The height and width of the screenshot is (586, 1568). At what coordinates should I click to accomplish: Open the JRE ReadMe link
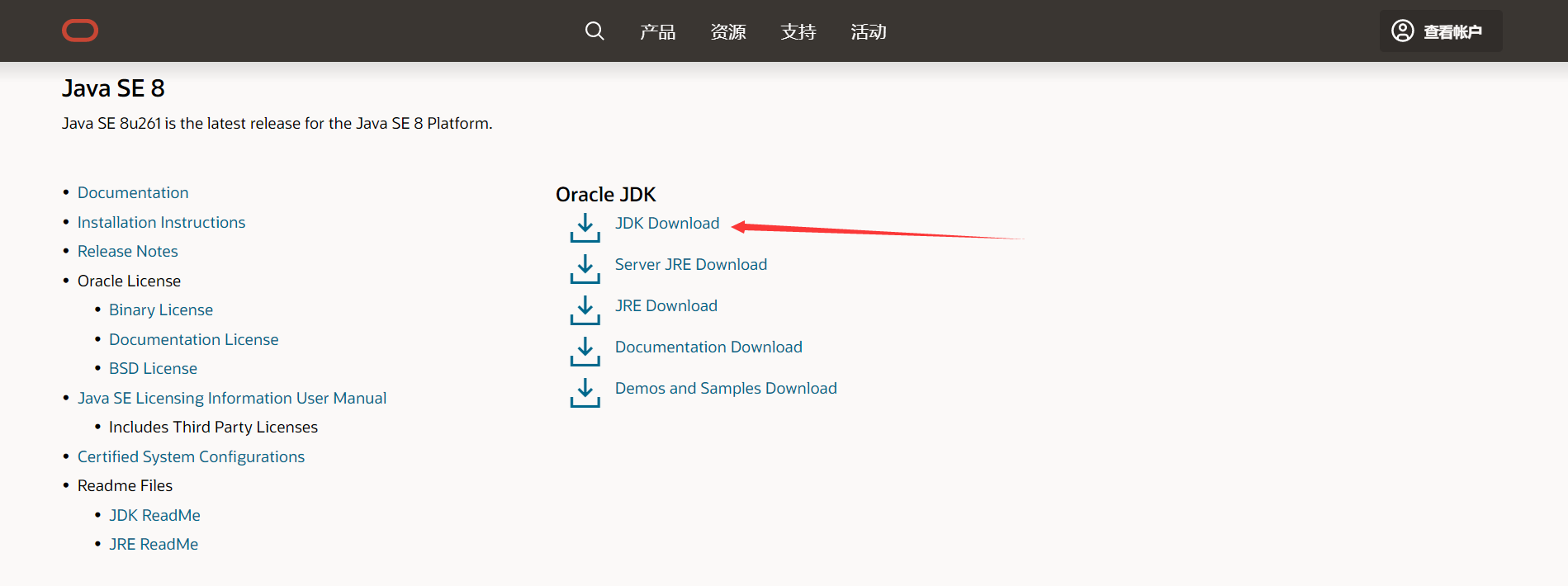pos(154,544)
